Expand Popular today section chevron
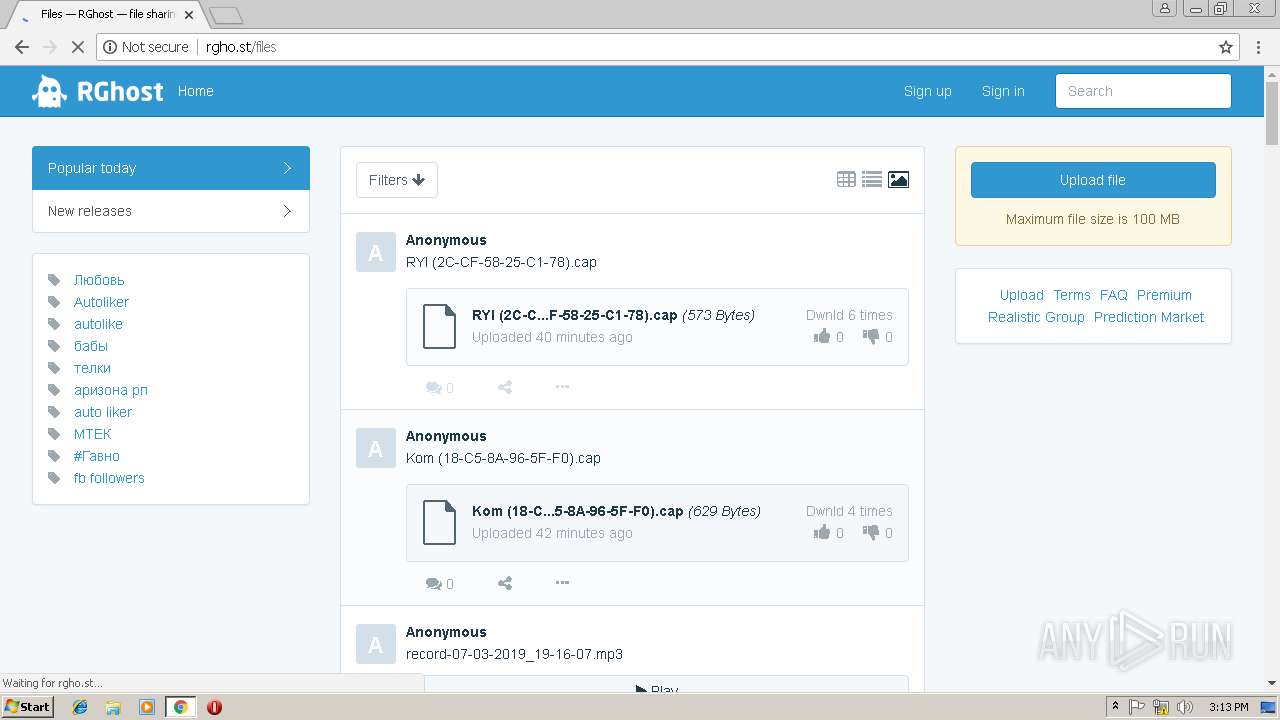 tap(287, 168)
